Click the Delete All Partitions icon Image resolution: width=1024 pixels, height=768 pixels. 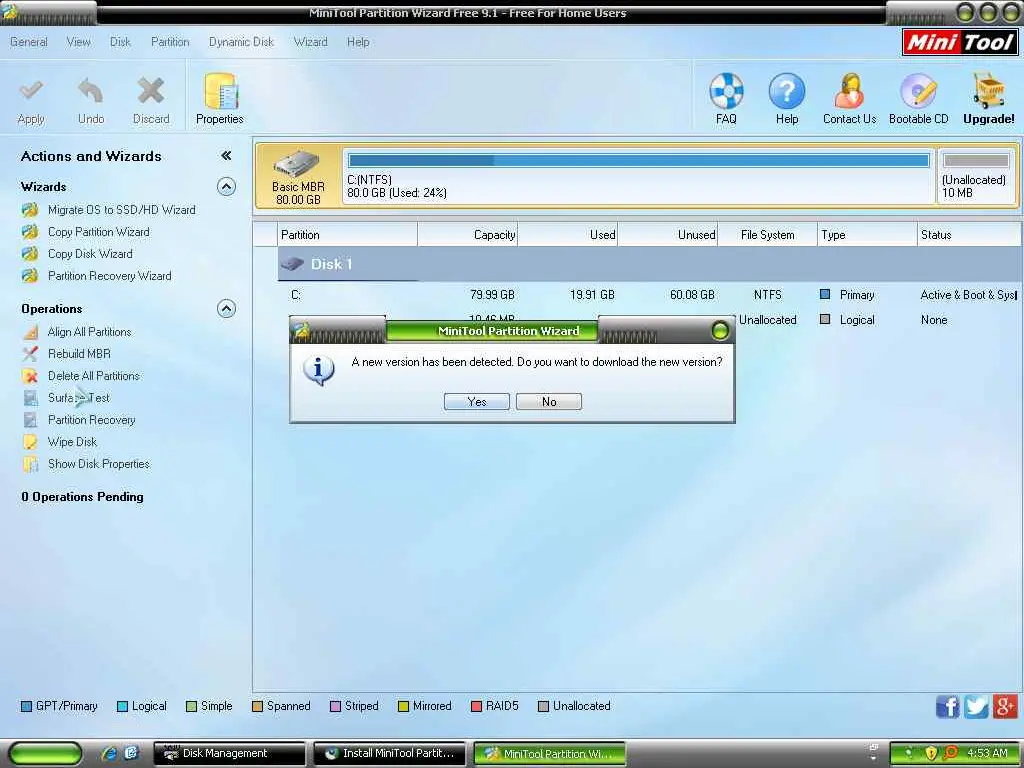point(30,376)
